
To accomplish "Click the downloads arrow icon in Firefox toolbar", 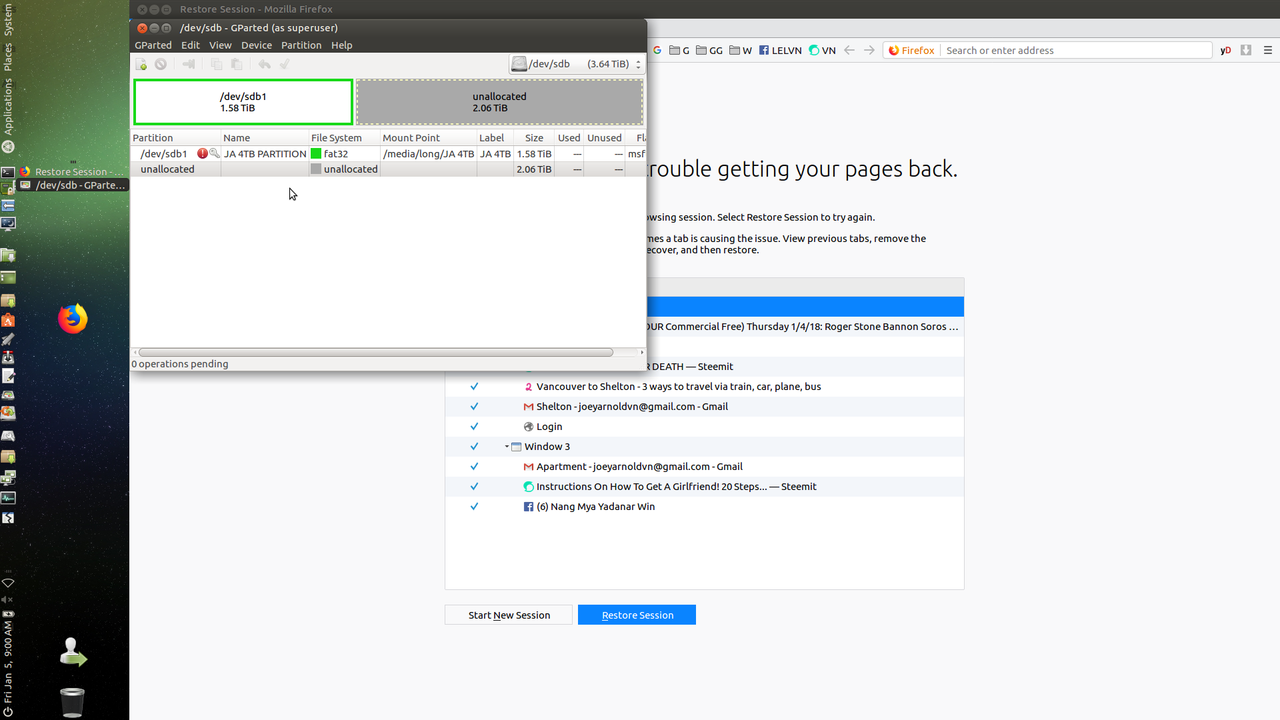I will click(1246, 50).
